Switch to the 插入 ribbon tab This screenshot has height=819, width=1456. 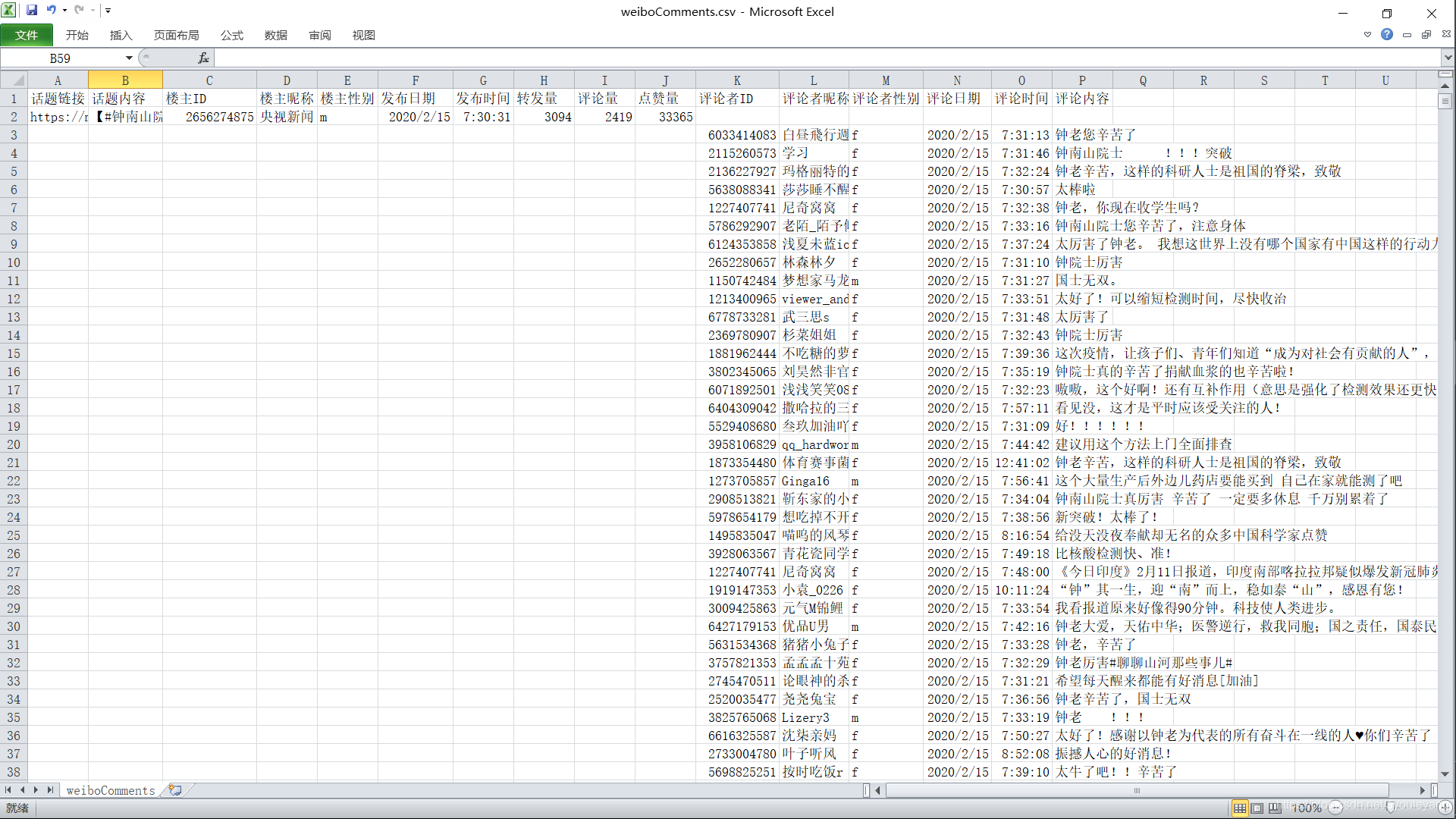[x=121, y=35]
